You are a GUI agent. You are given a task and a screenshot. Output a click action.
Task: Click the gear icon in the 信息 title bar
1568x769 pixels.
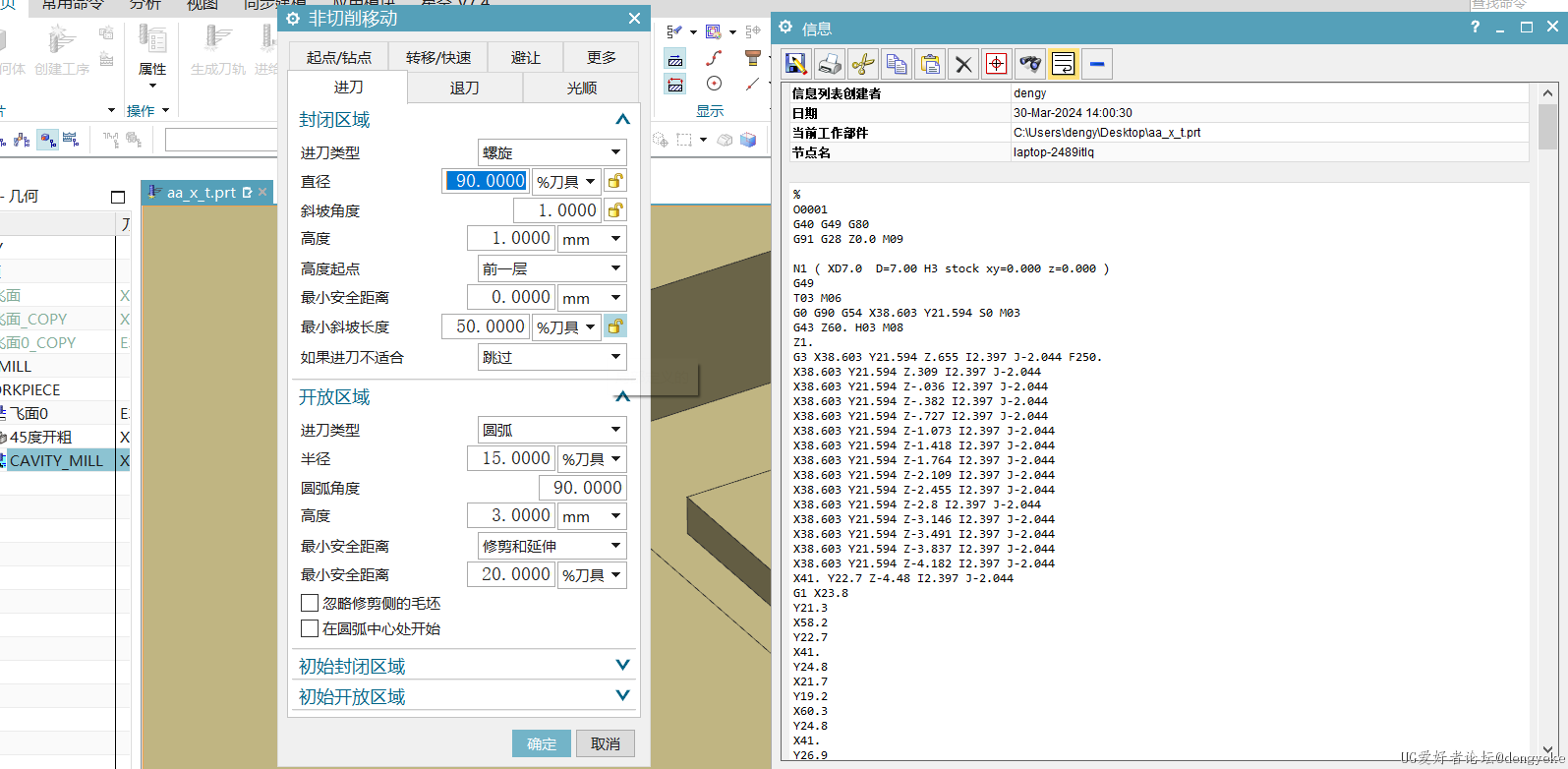tap(786, 28)
